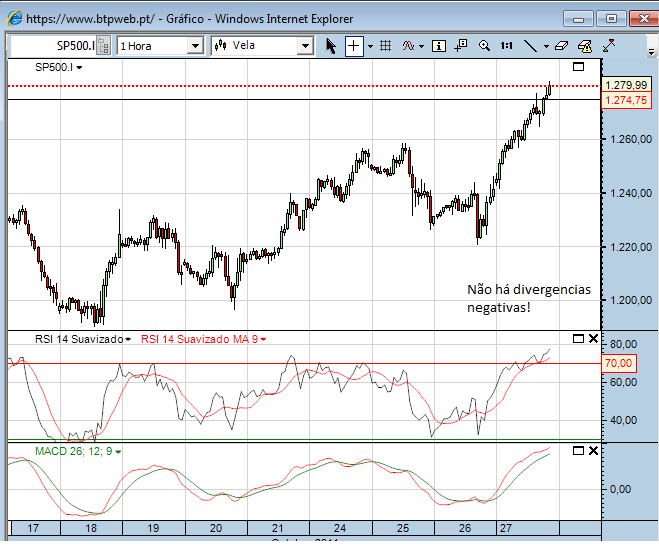Expand the indicators dropdown arrow
This screenshot has height=546, width=659.
[421, 46]
